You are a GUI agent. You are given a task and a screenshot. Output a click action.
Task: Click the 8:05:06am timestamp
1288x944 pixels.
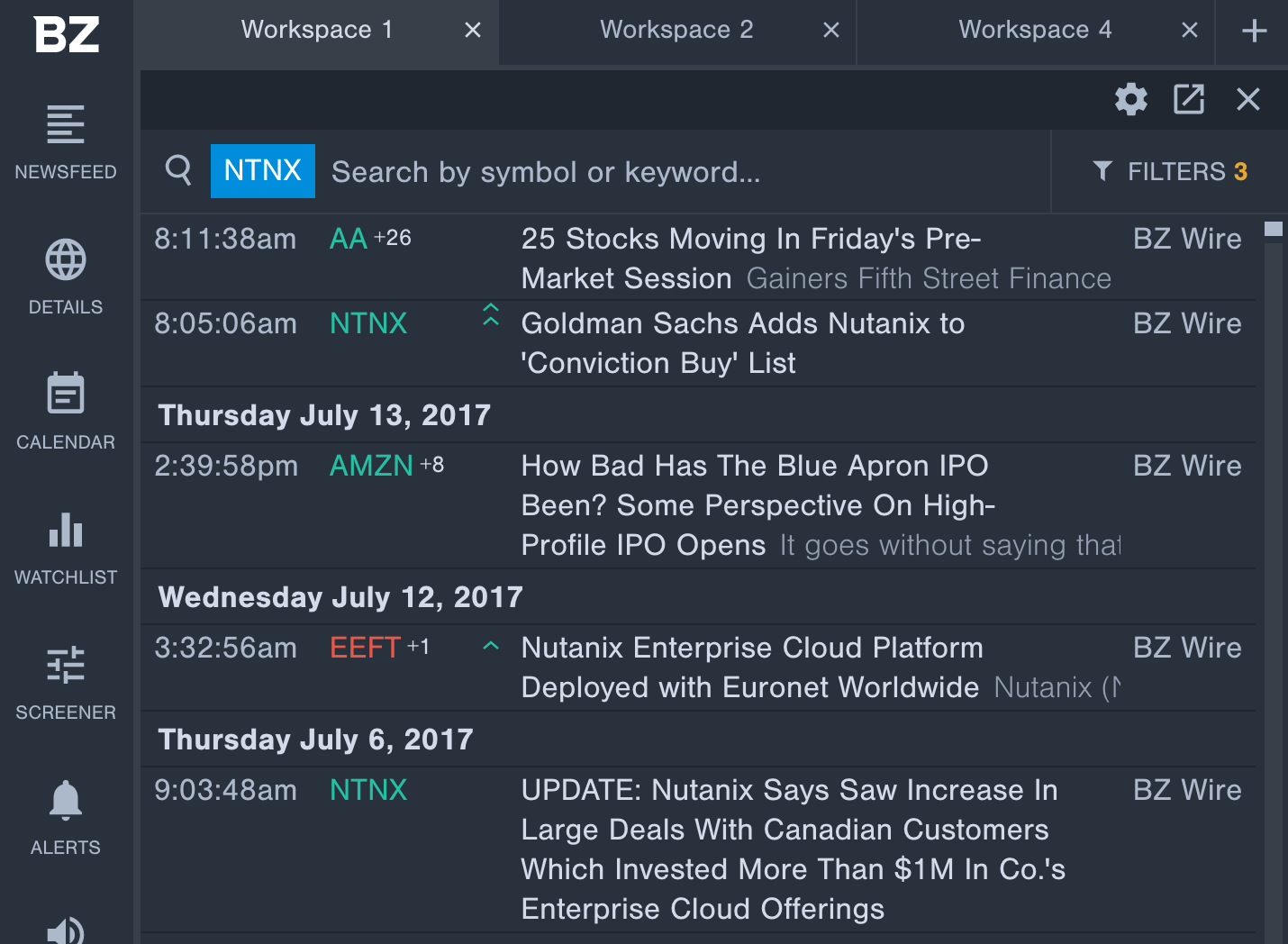[x=225, y=323]
